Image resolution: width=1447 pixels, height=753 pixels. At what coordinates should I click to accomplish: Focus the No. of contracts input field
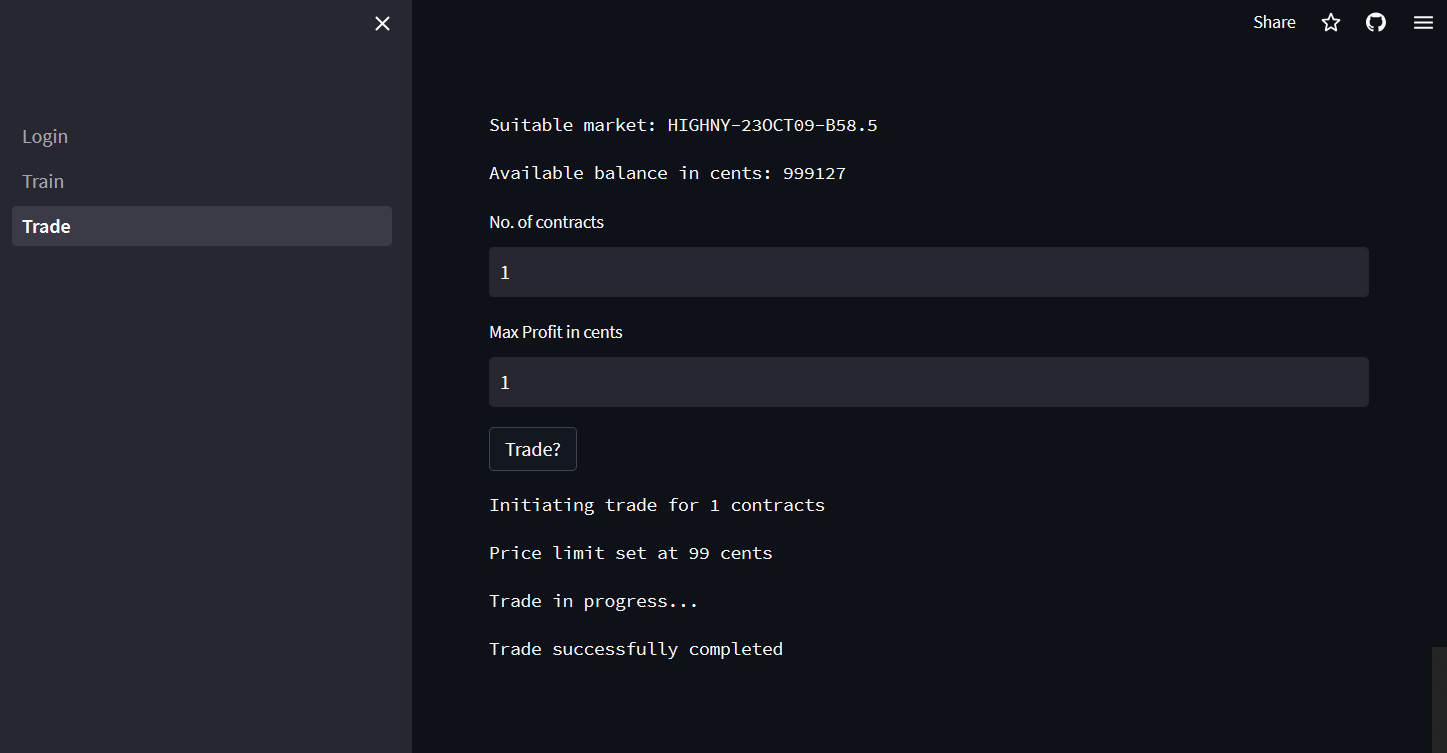click(928, 271)
